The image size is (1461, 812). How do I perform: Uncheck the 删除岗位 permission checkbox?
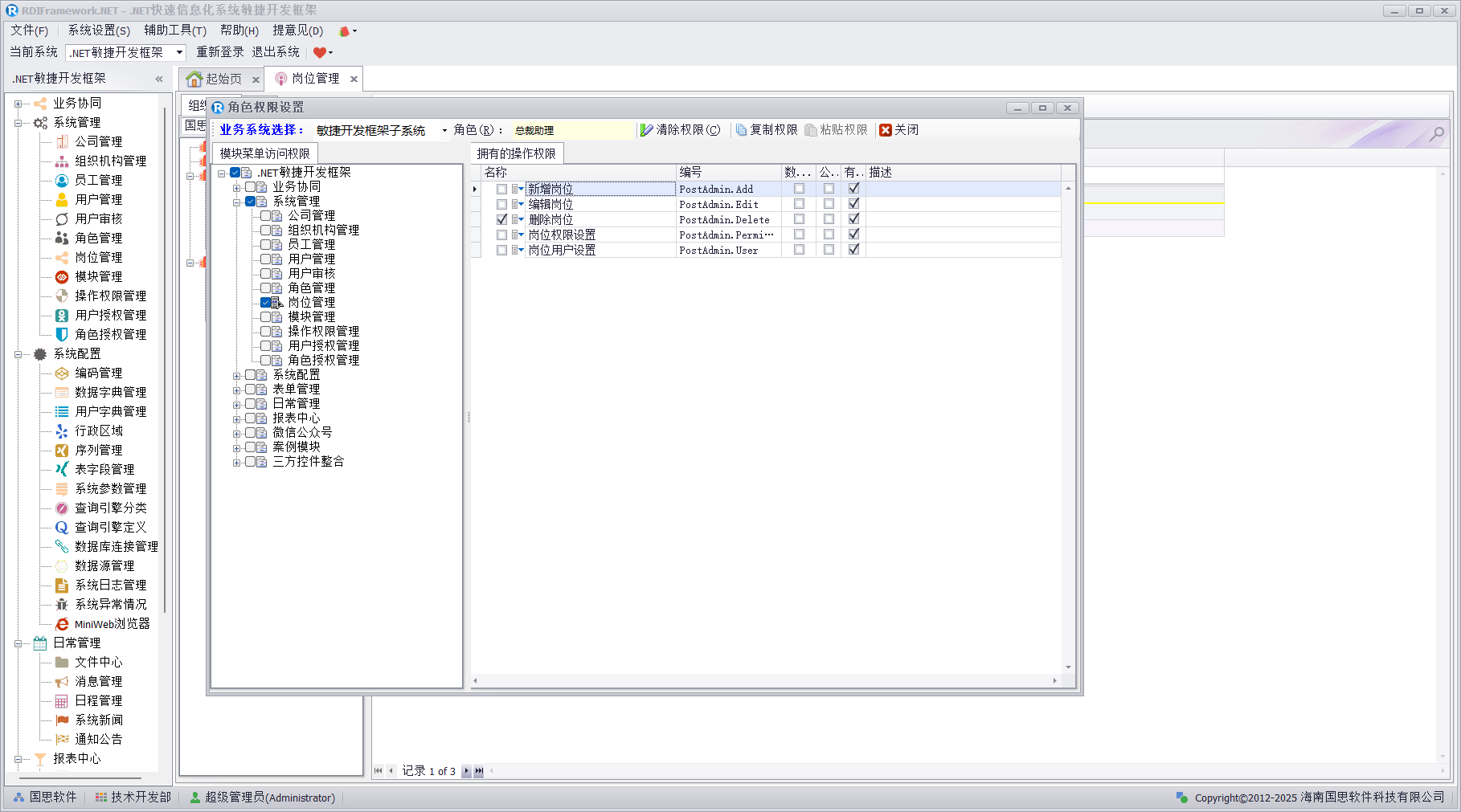[x=501, y=219]
